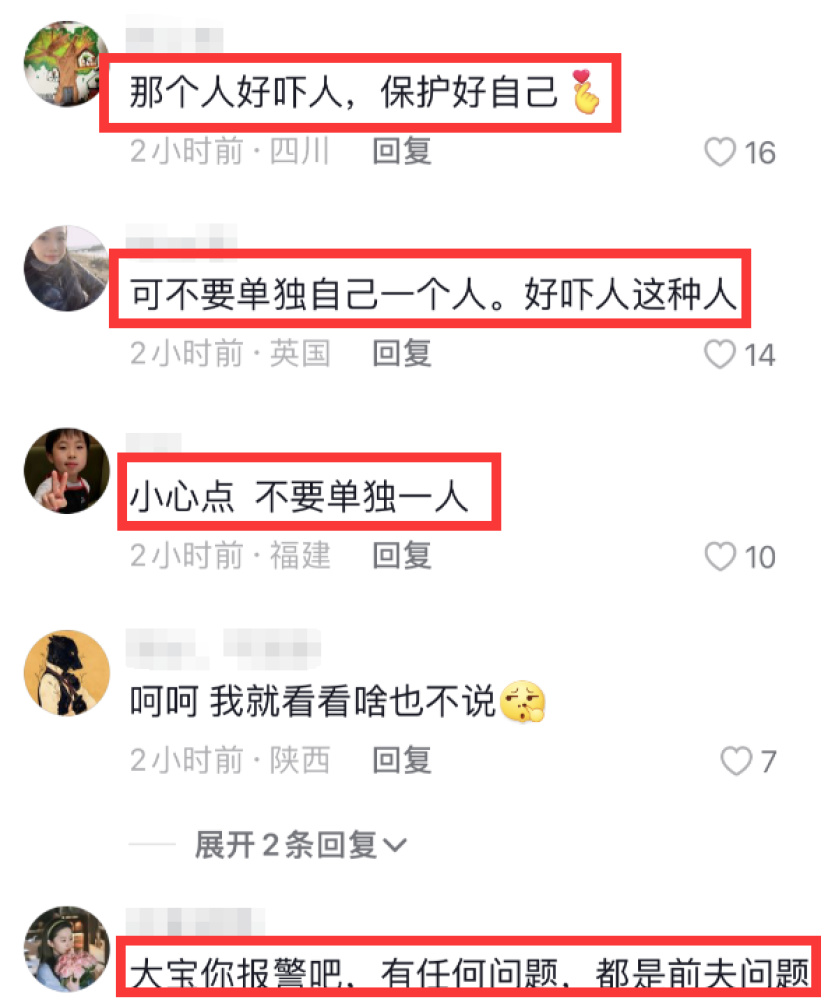Reply to the Fujian comment

point(402,556)
